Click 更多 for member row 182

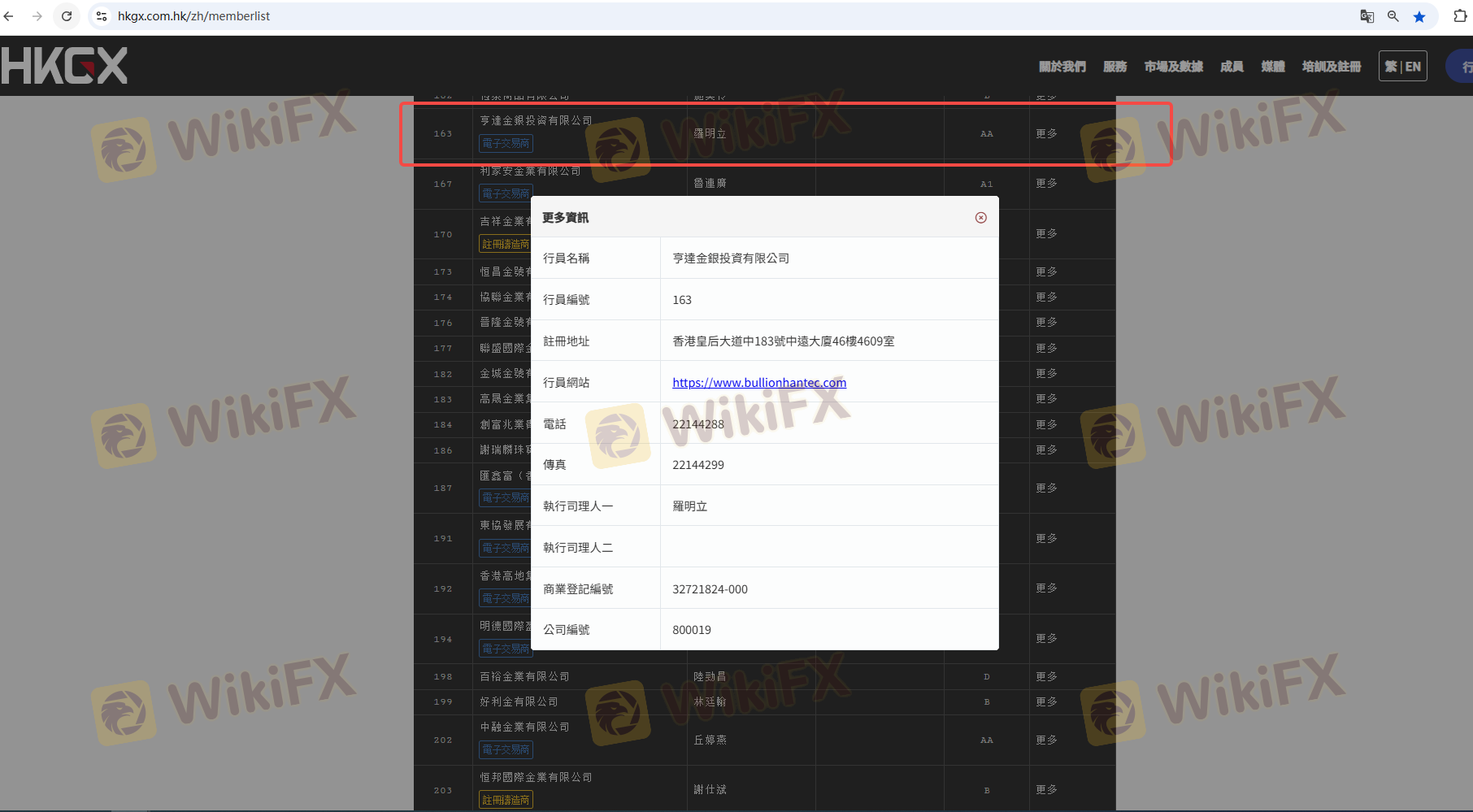1046,373
